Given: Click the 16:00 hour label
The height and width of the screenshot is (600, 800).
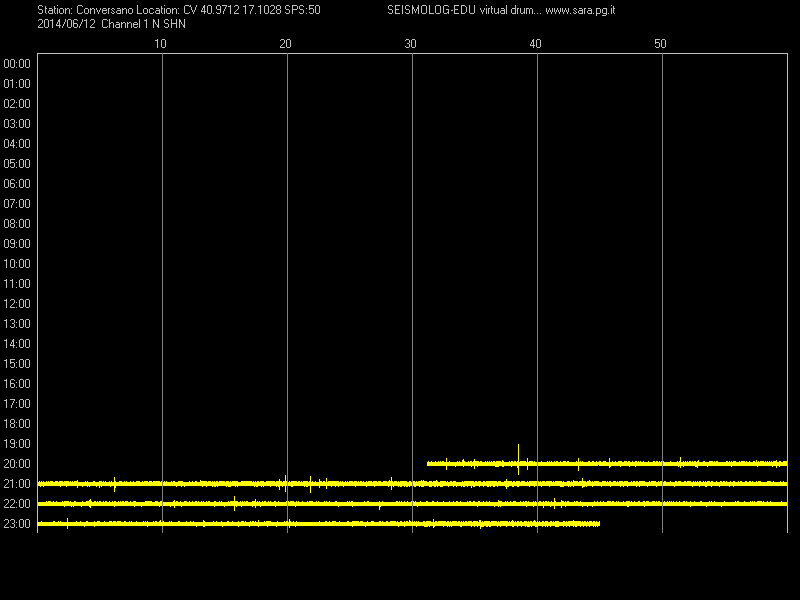Looking at the screenshot, I should tap(17, 384).
